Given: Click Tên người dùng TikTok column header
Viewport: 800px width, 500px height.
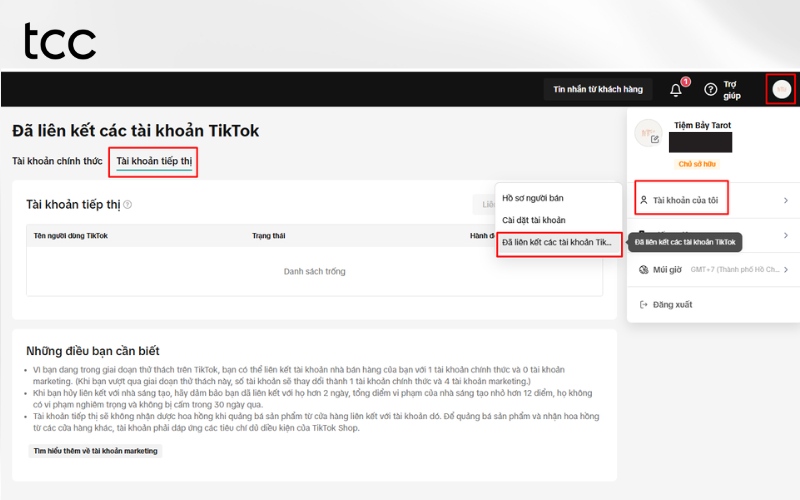Looking at the screenshot, I should click(70, 236).
